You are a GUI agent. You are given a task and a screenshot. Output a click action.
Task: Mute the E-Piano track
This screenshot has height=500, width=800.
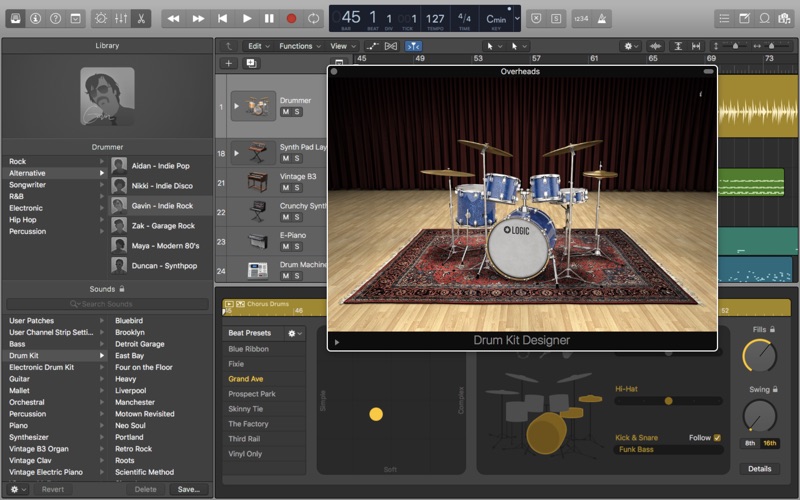[x=286, y=246]
